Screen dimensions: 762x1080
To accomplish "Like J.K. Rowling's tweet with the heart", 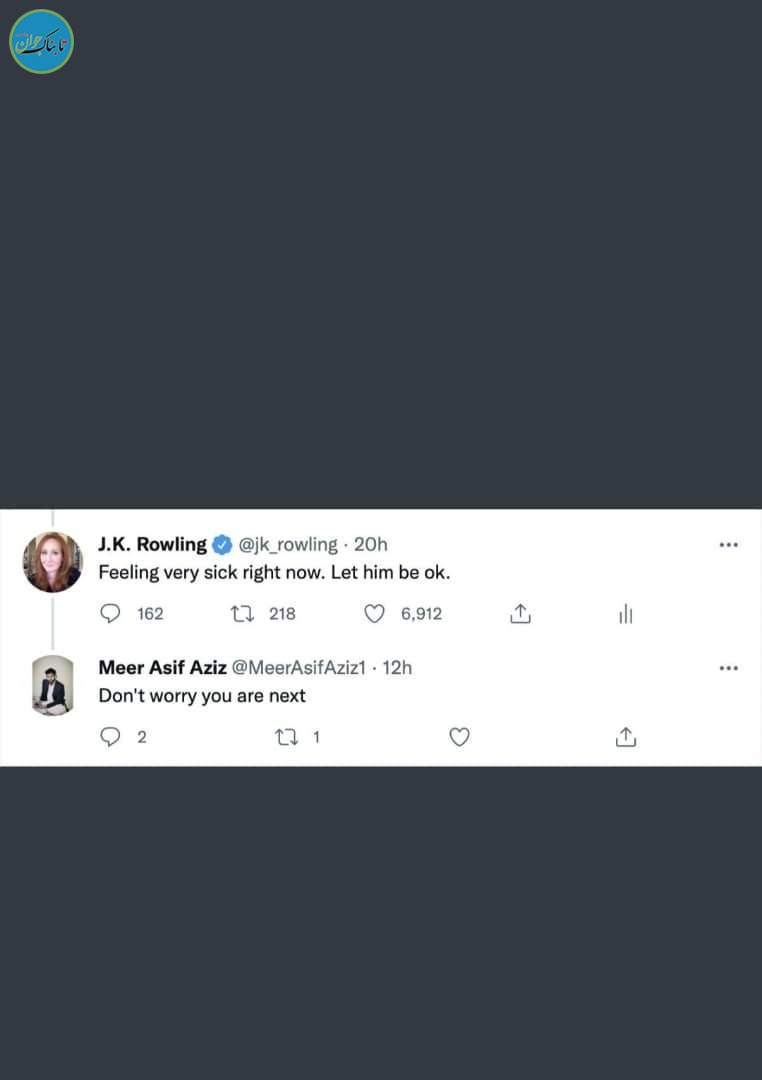I will [374, 613].
